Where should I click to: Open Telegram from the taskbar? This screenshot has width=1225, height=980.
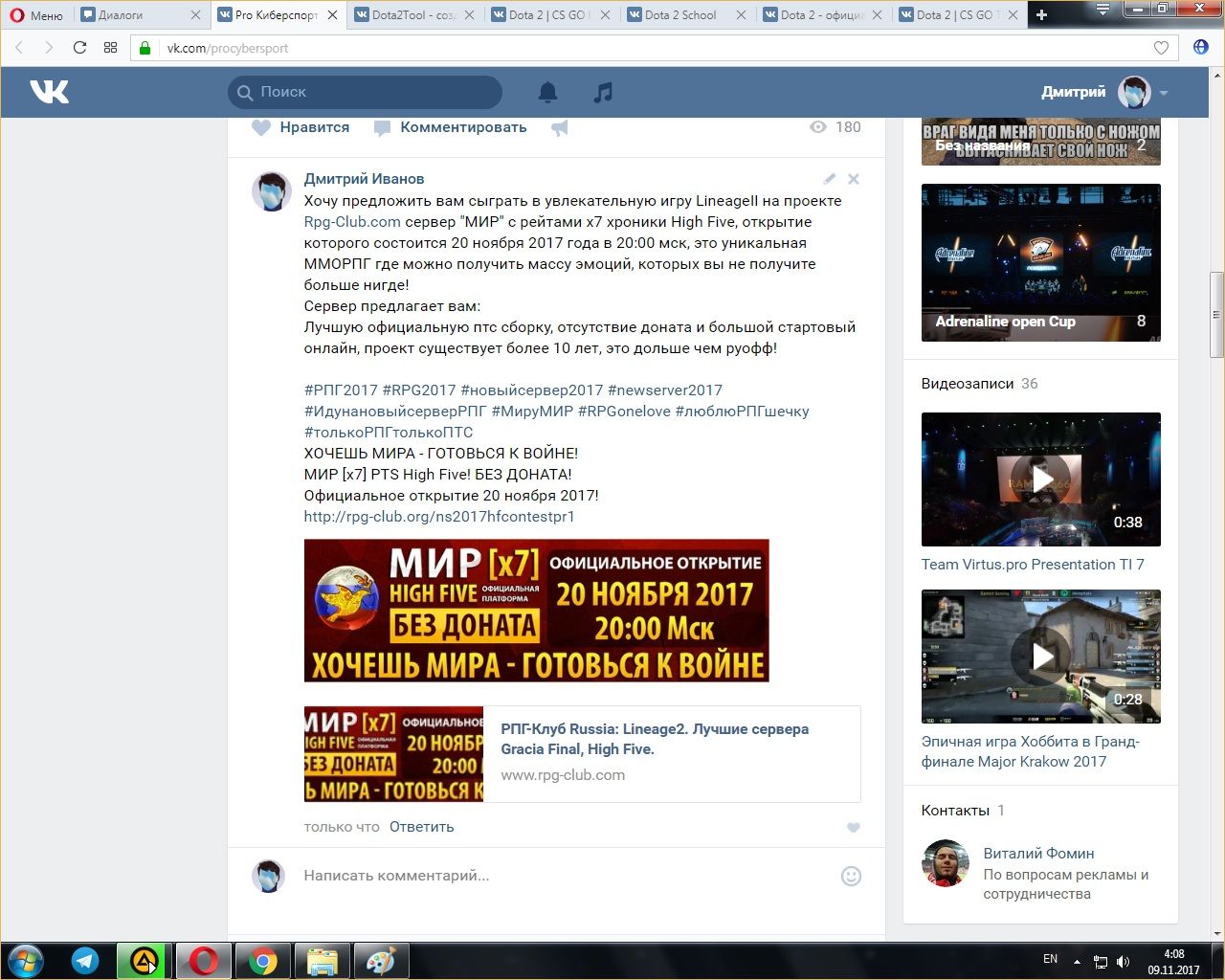[85, 961]
